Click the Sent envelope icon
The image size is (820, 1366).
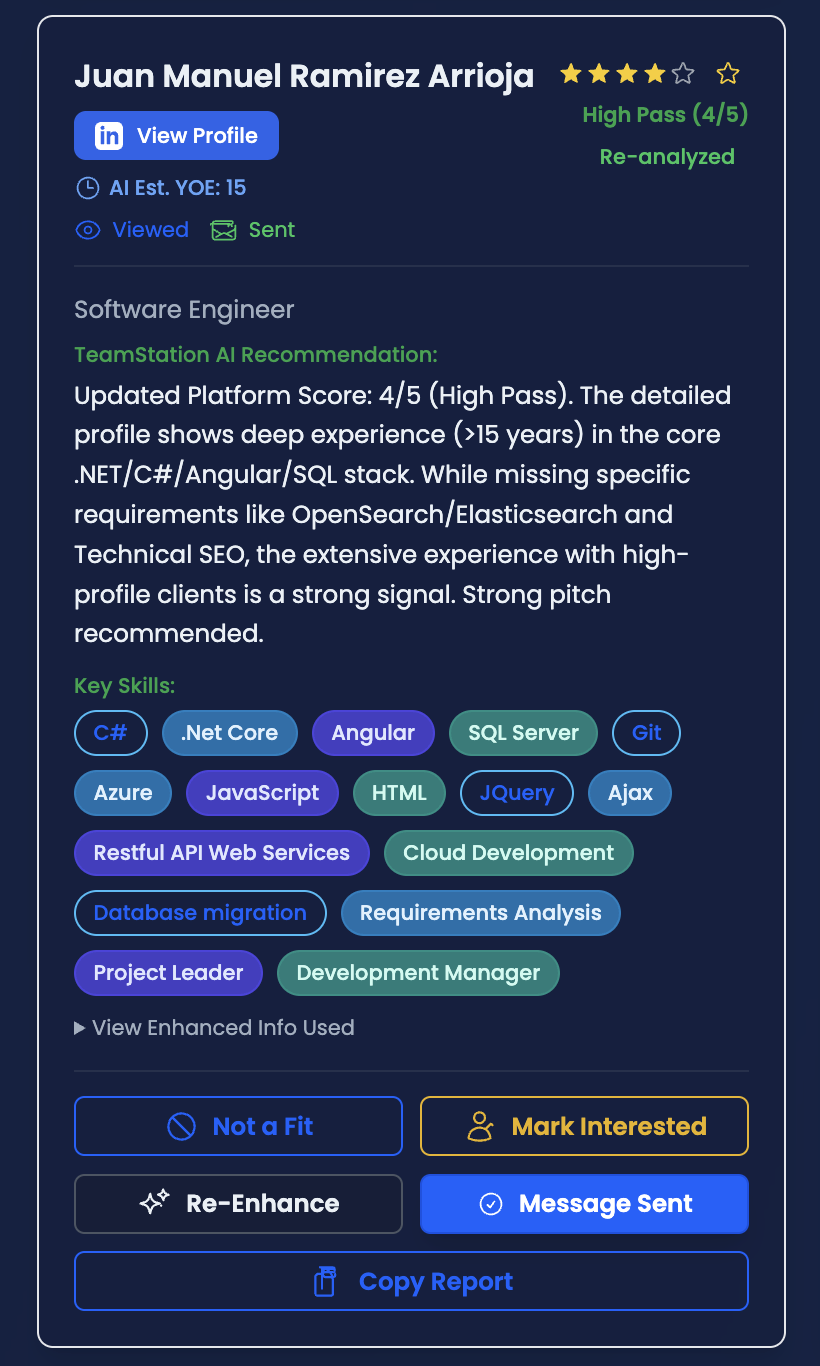[223, 230]
